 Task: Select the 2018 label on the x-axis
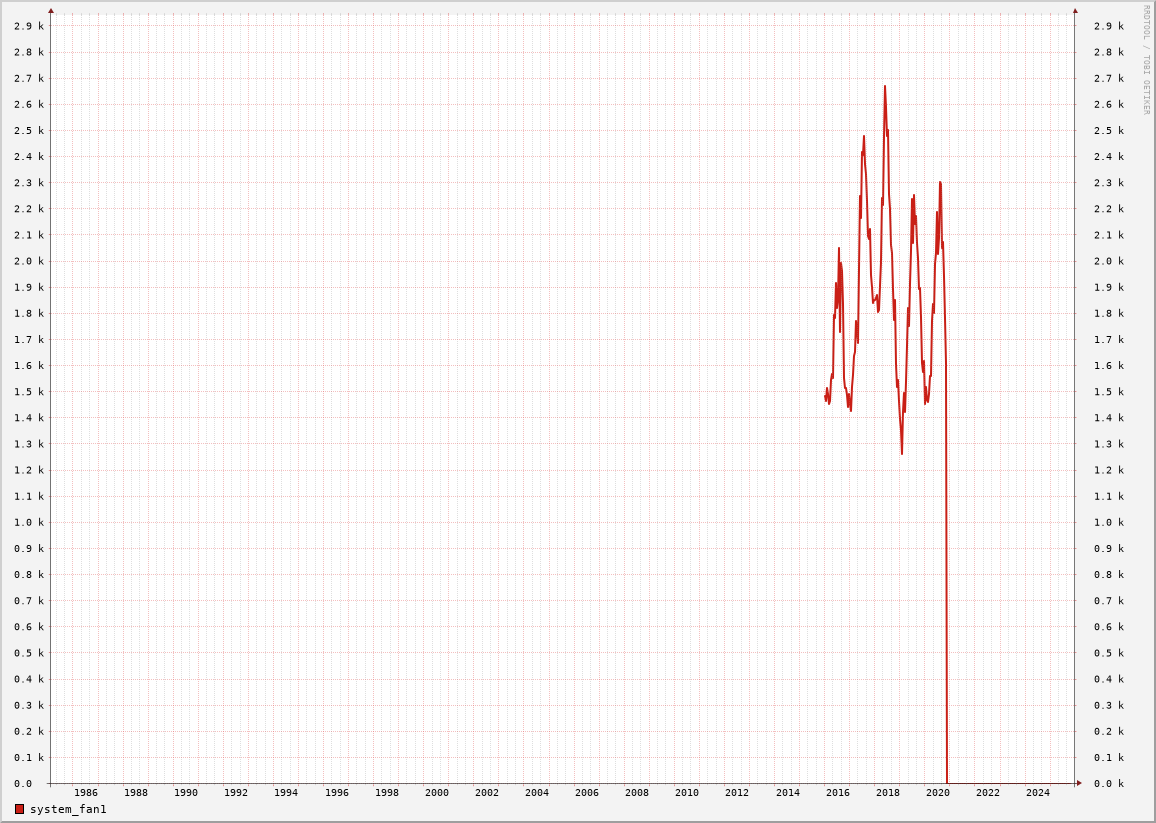point(887,793)
